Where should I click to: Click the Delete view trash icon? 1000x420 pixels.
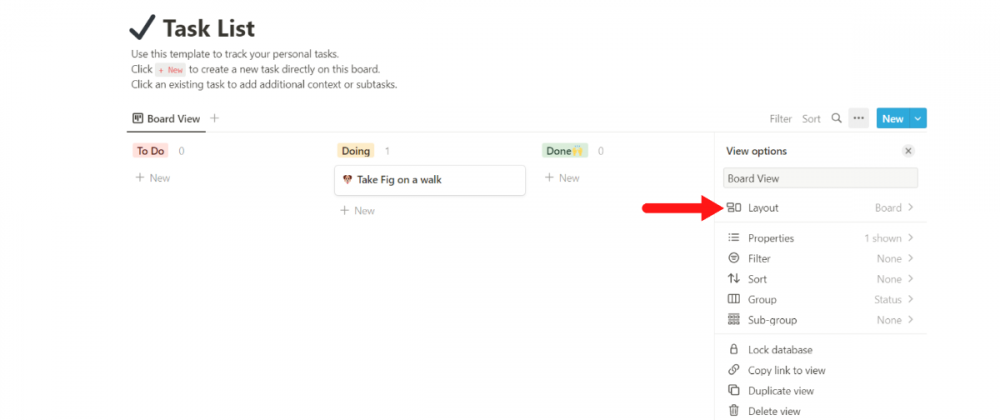(734, 411)
